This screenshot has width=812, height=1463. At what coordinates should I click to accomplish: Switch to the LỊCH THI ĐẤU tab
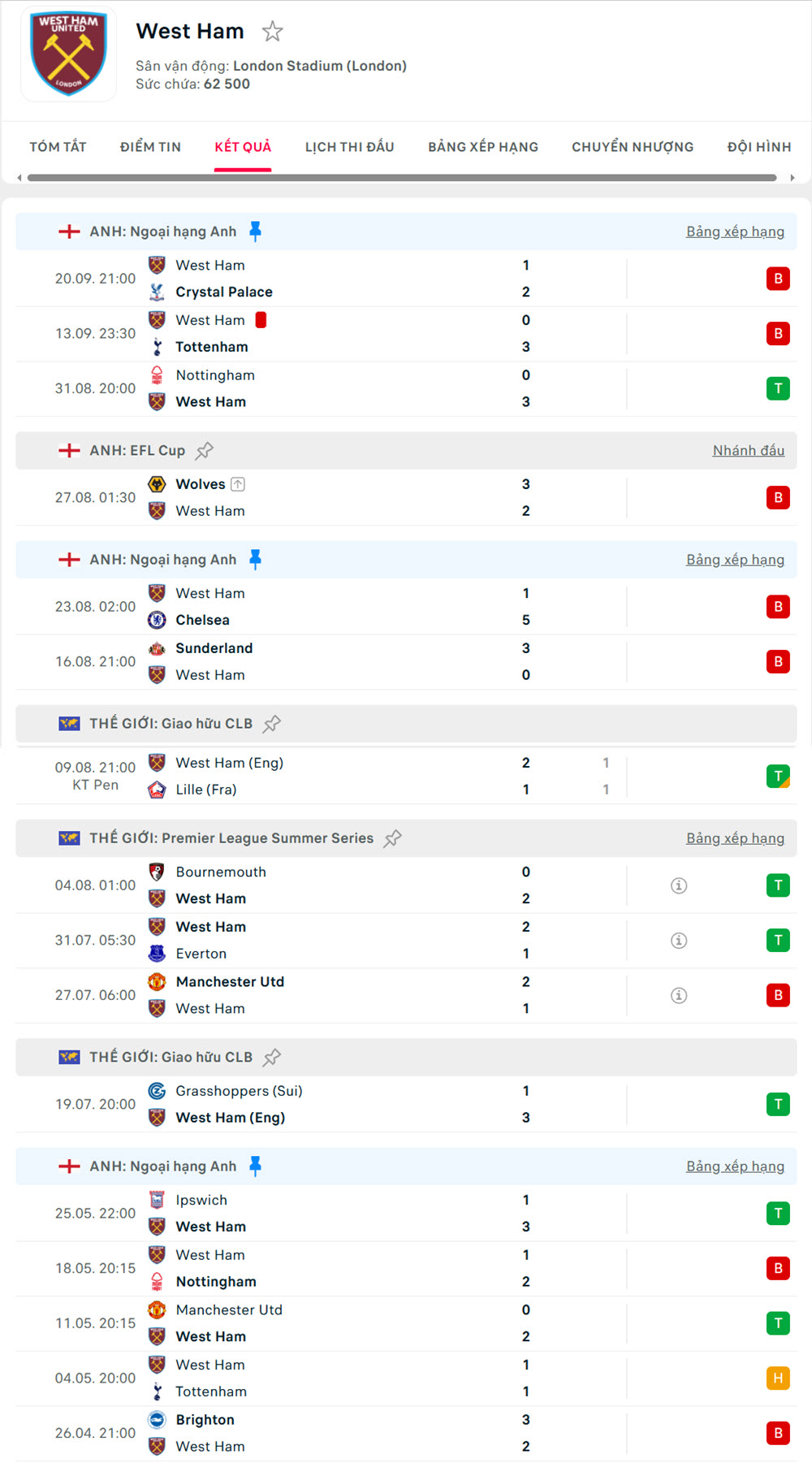[349, 147]
